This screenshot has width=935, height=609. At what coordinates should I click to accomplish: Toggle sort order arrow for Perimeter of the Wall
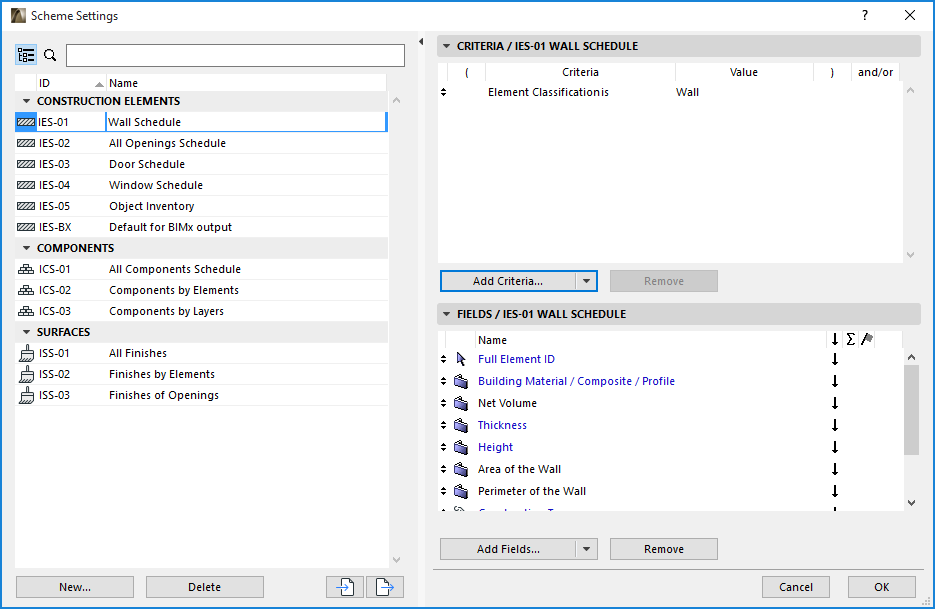835,491
